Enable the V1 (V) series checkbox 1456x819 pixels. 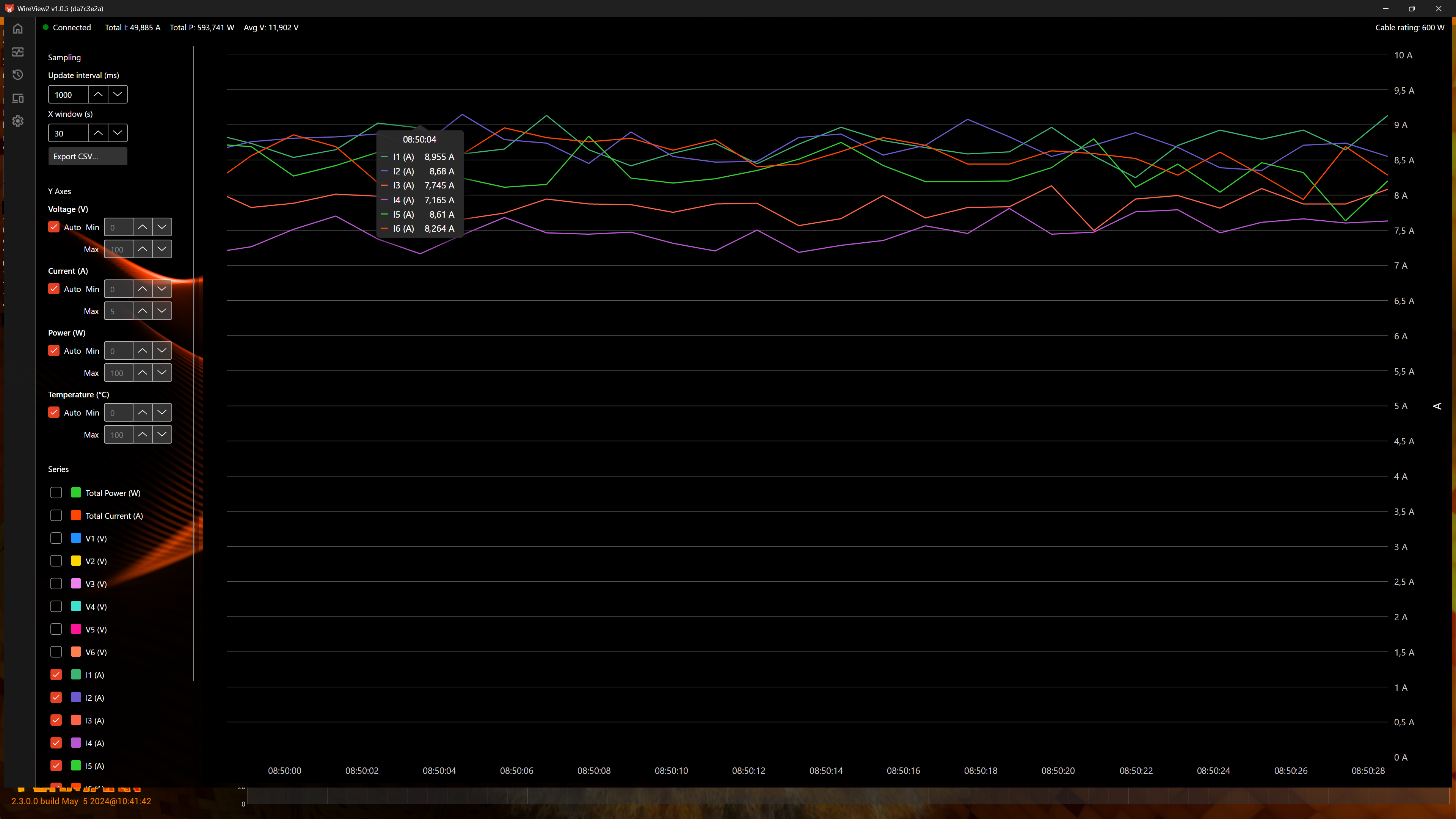56,538
